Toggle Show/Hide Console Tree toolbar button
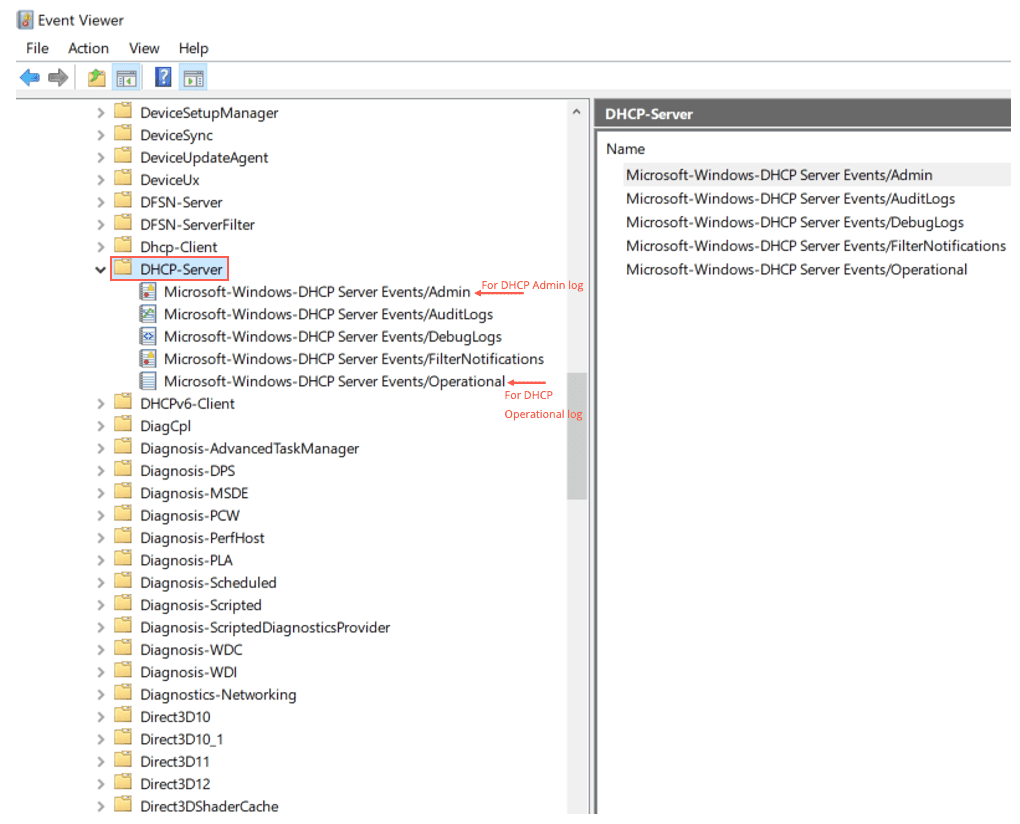Image resolution: width=1020 pixels, height=824 pixels. 126,78
